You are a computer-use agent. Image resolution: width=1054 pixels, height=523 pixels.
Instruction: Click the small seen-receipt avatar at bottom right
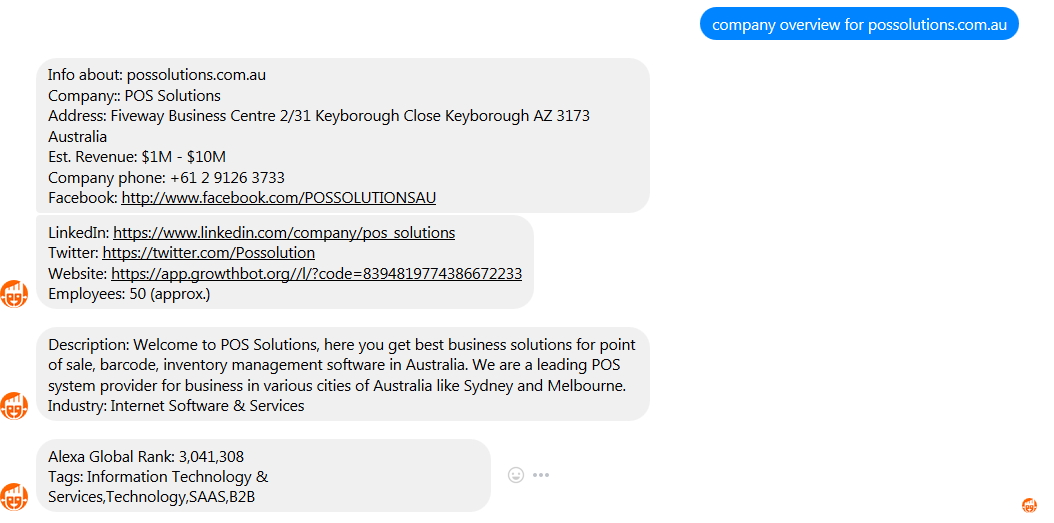pos(1029,505)
